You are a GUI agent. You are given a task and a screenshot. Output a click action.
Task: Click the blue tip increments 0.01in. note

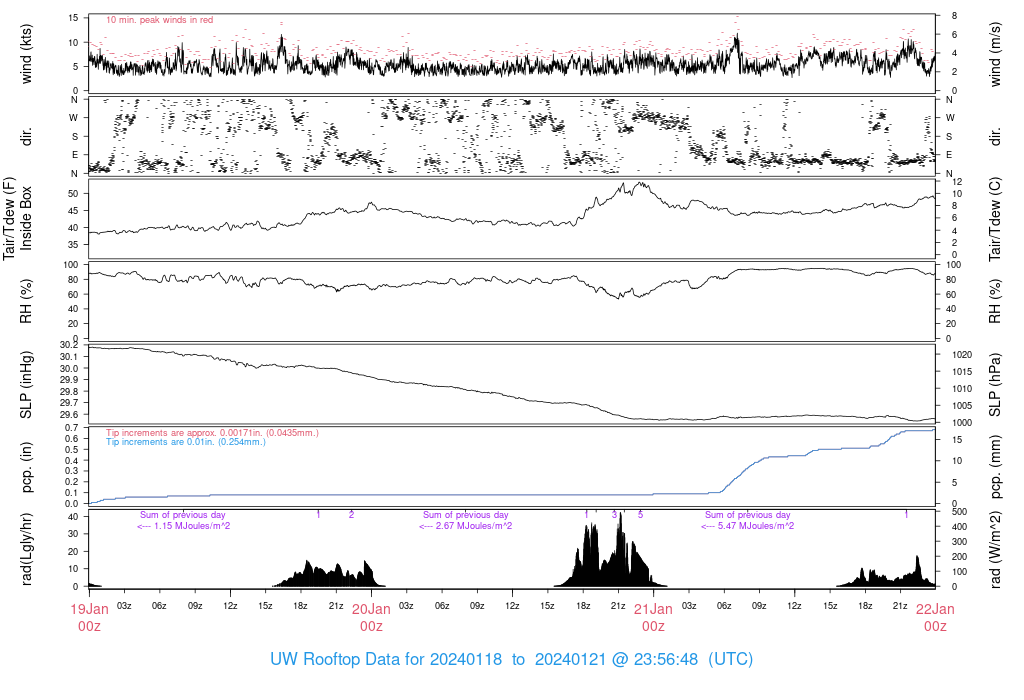pyautogui.click(x=185, y=441)
